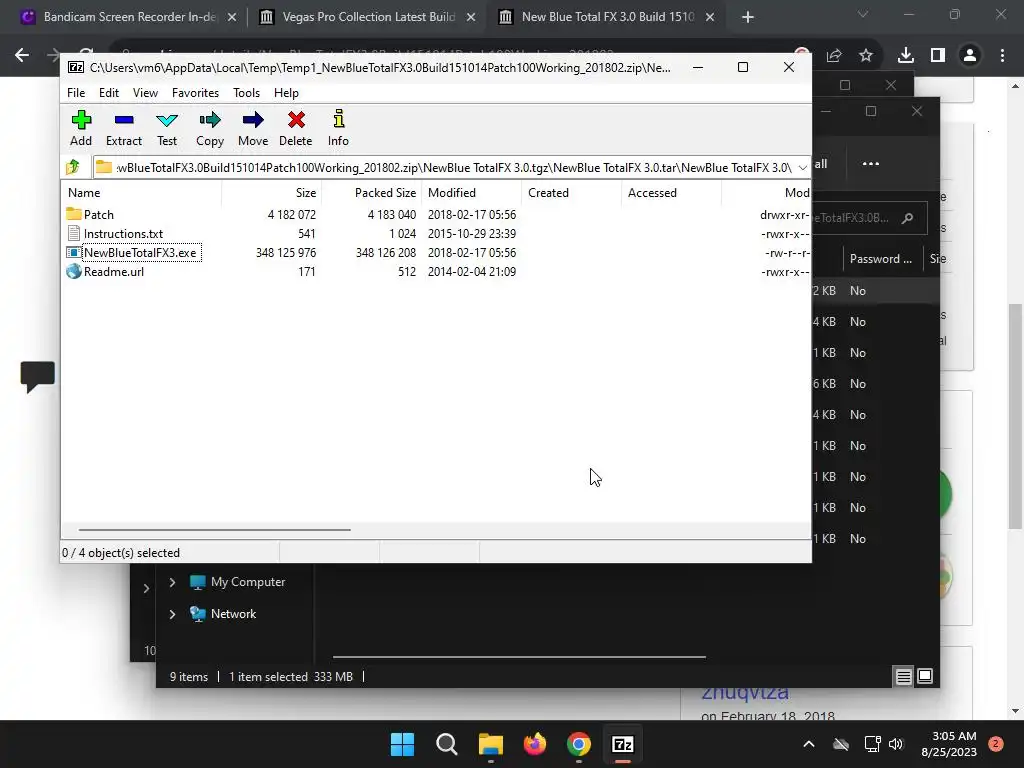1024x768 pixels.
Task: Open the Help menu
Action: pos(286,93)
